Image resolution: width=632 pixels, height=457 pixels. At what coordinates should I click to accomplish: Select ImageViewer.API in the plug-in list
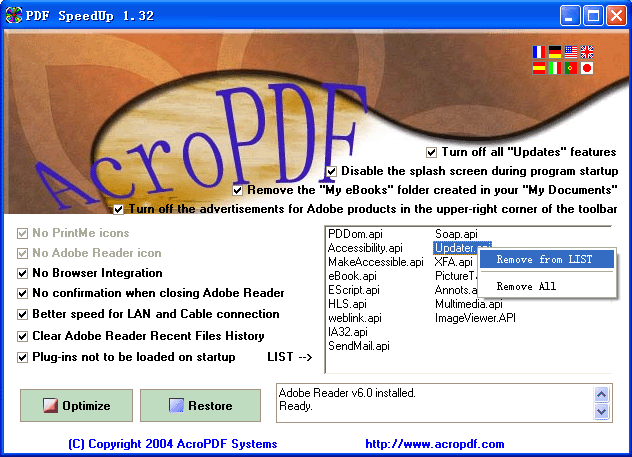point(475,318)
